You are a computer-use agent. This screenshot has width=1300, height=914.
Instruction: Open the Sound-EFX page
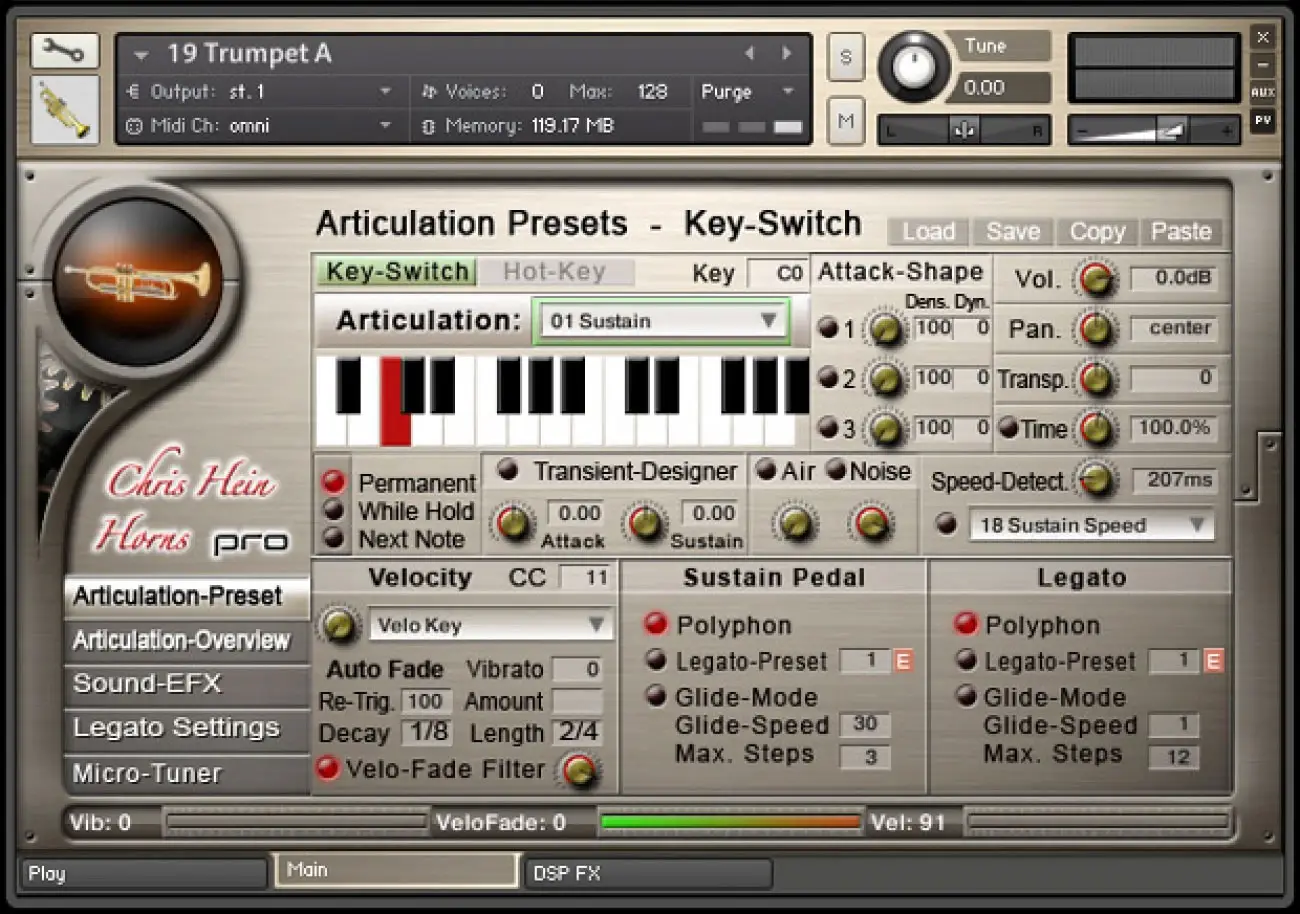click(x=187, y=685)
